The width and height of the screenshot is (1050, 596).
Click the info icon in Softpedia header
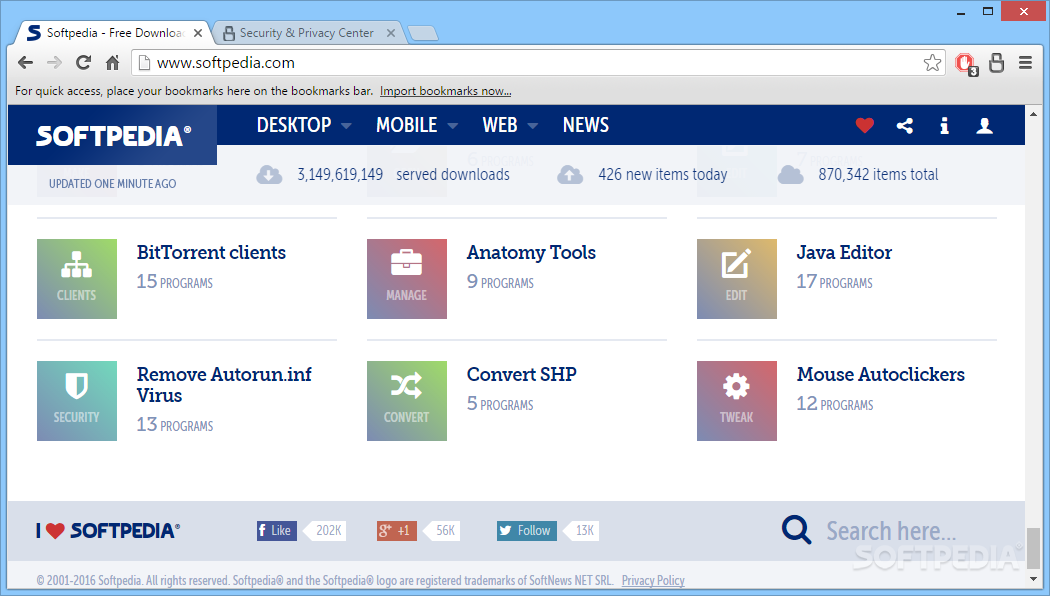tap(944, 125)
